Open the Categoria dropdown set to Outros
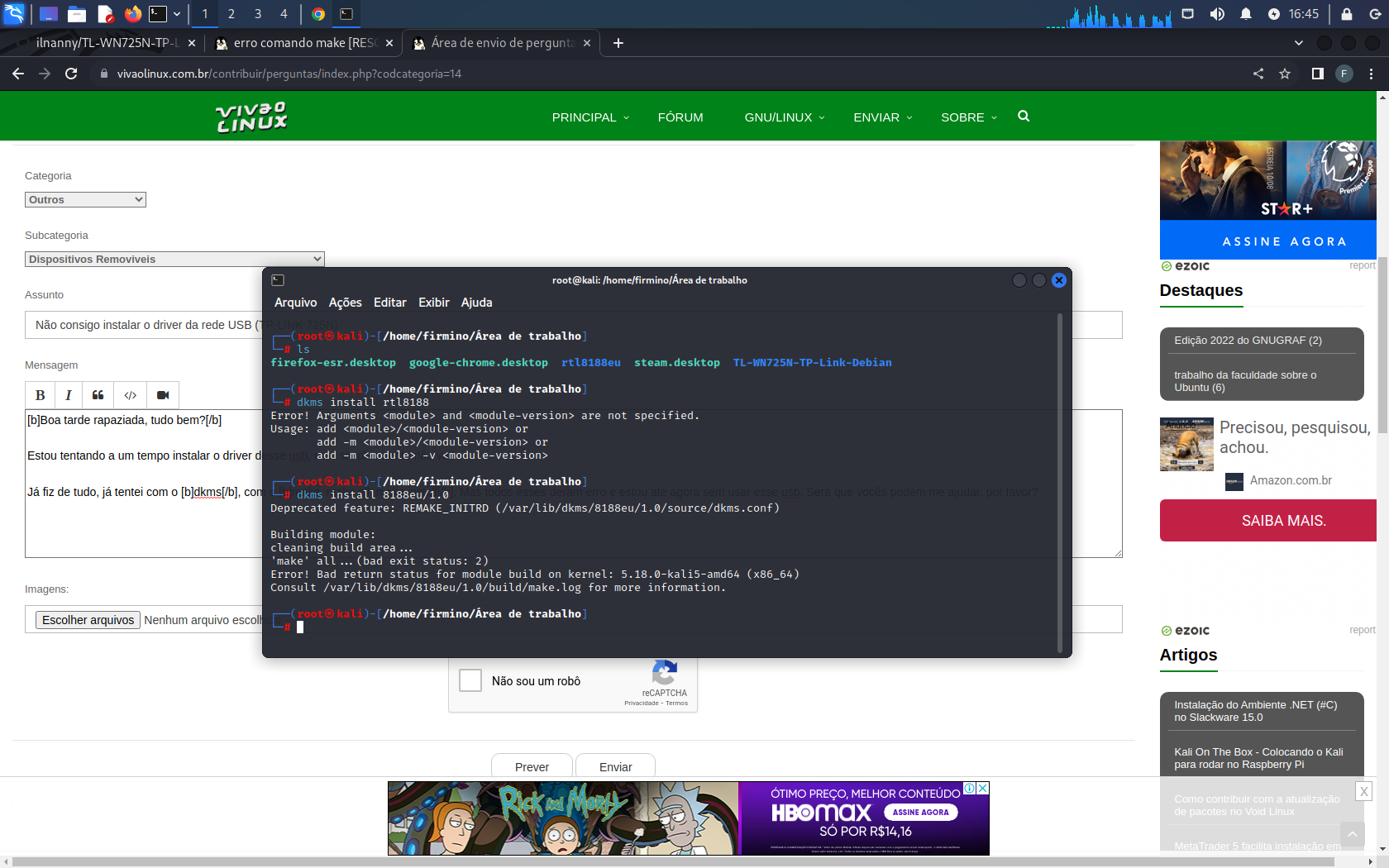Screen dimensions: 1389x868 (x=85, y=199)
